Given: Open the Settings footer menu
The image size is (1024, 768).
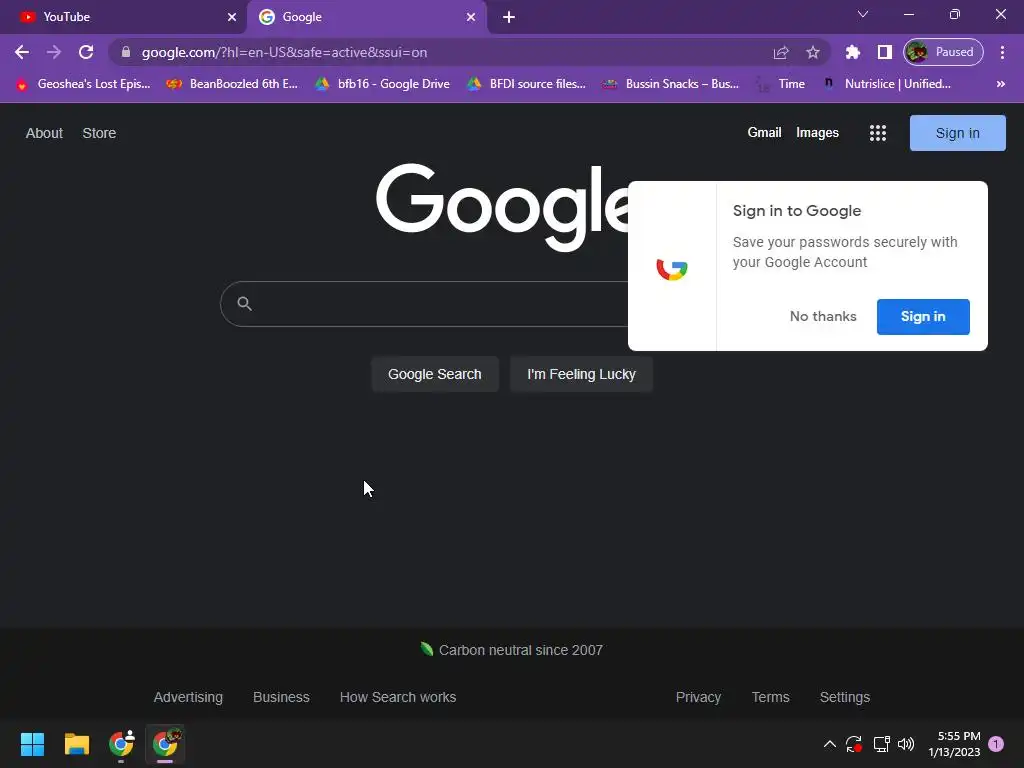Looking at the screenshot, I should pyautogui.click(x=844, y=697).
